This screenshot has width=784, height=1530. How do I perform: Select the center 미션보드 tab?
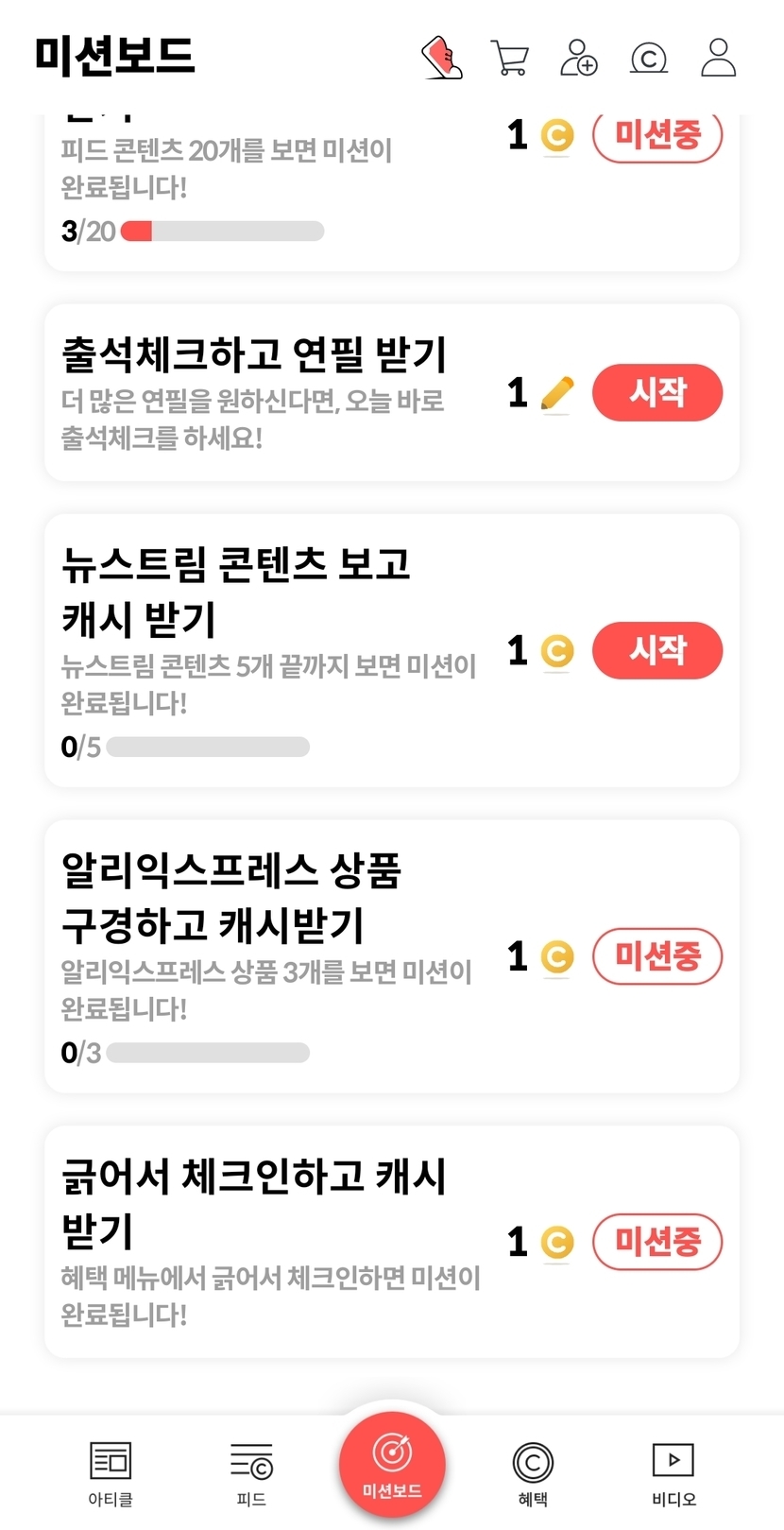tap(392, 1463)
